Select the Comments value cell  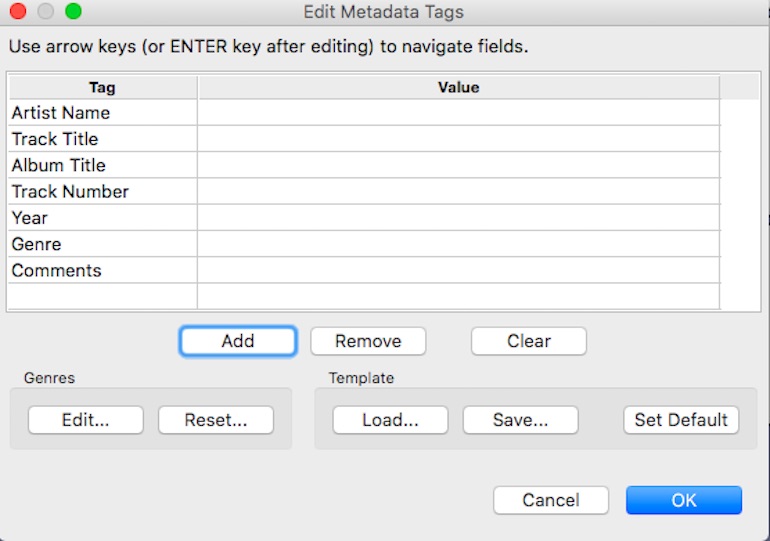coord(459,270)
